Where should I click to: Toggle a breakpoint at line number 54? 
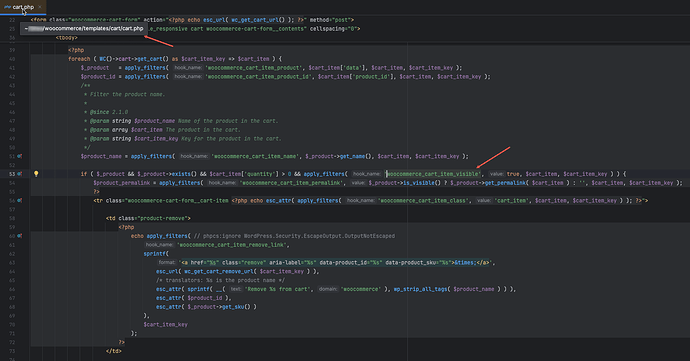12,183
